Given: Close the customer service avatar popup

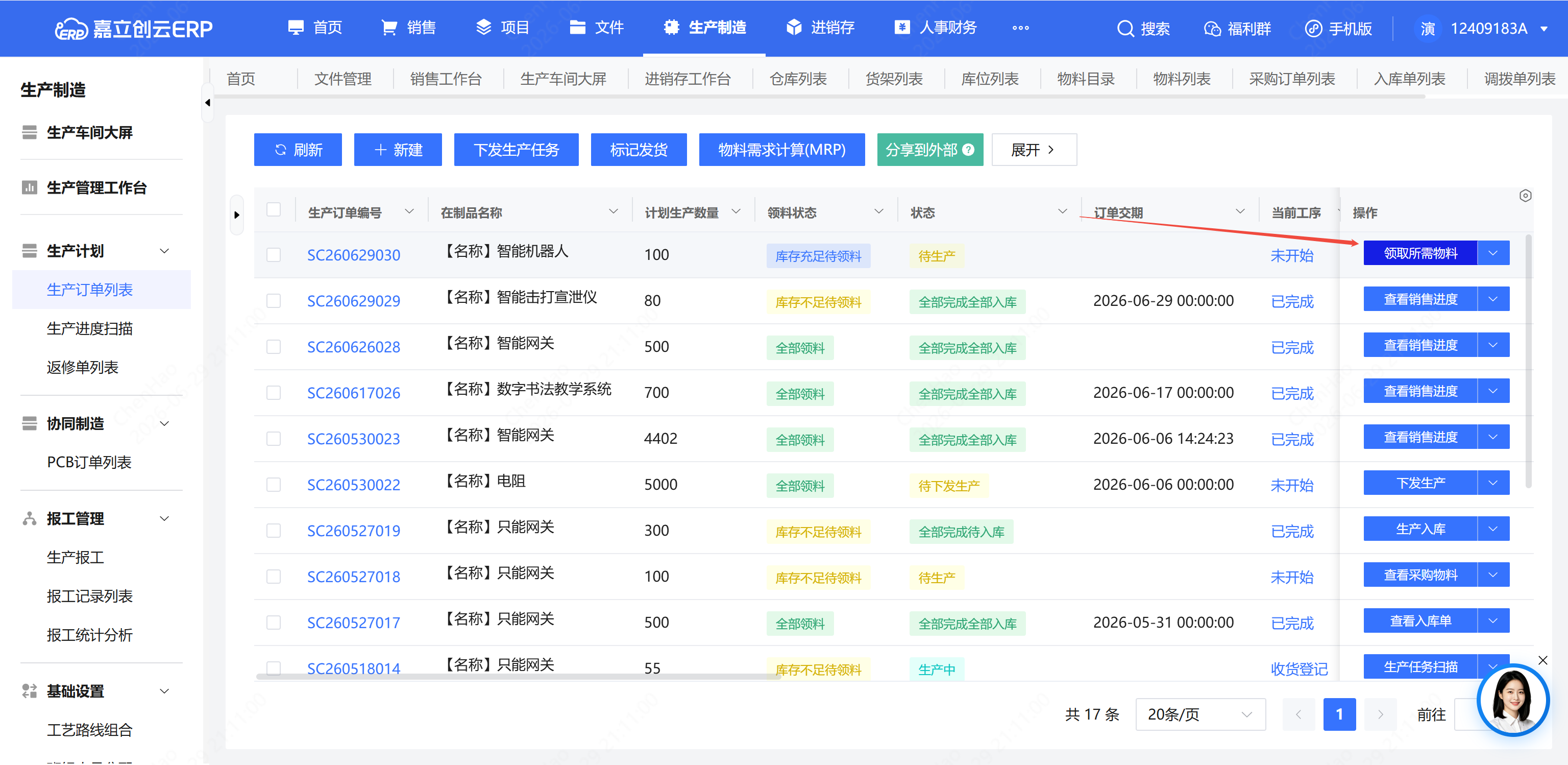Looking at the screenshot, I should [x=1542, y=660].
